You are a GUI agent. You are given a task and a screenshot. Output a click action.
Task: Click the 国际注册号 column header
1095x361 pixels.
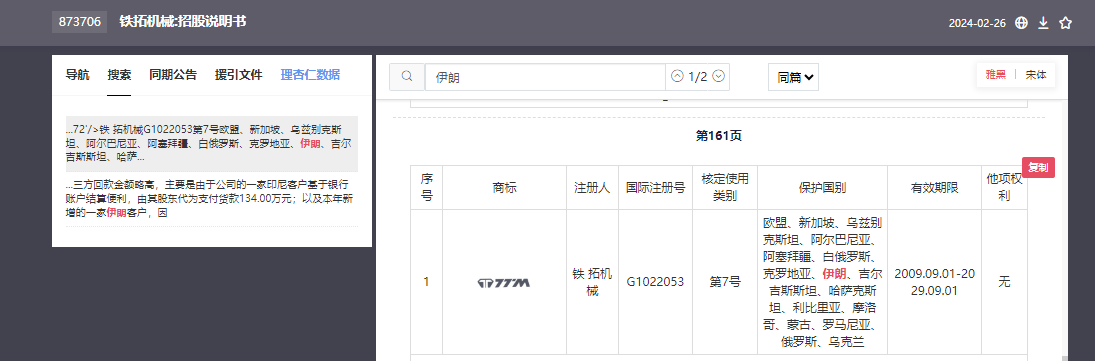[x=655, y=187]
